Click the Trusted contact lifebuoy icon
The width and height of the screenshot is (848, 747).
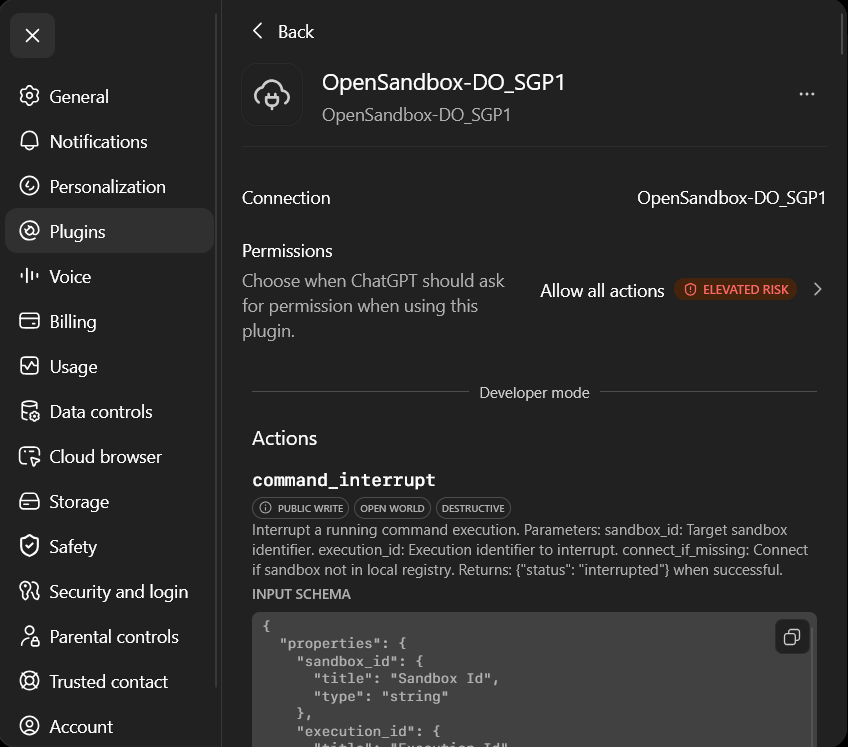coord(29,681)
